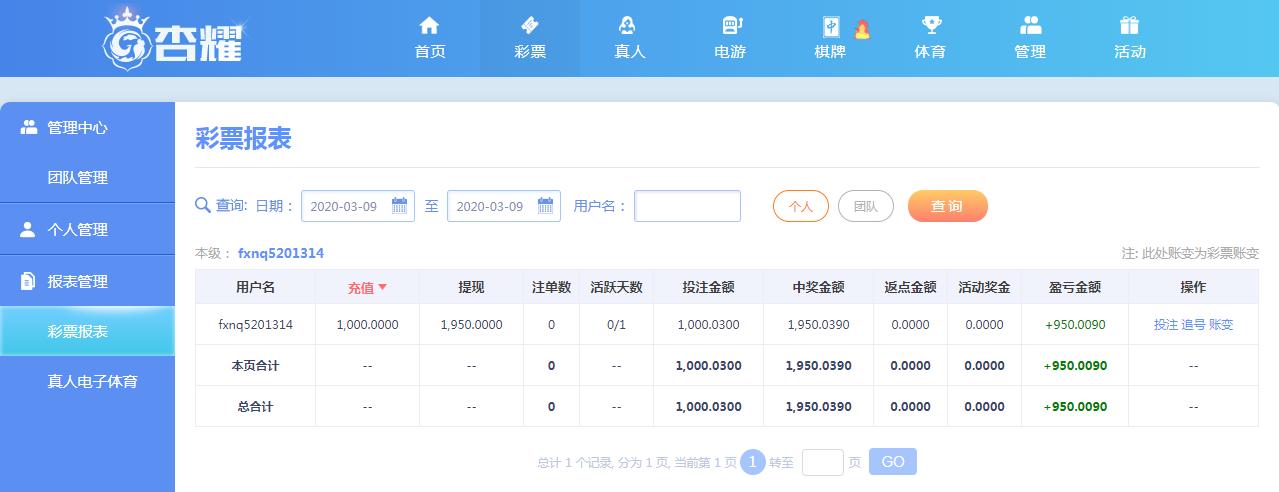
Task: Click fxnq5201314 cell in table row
Action: (255, 324)
